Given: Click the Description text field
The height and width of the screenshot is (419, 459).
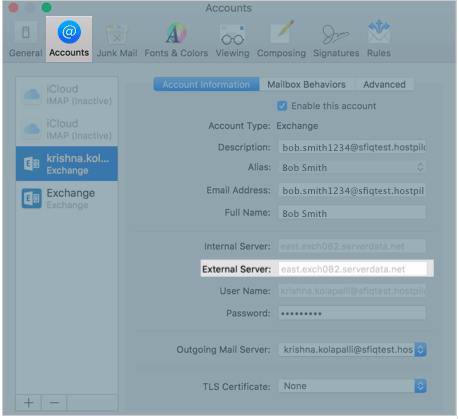Looking at the screenshot, I should click(x=352, y=147).
